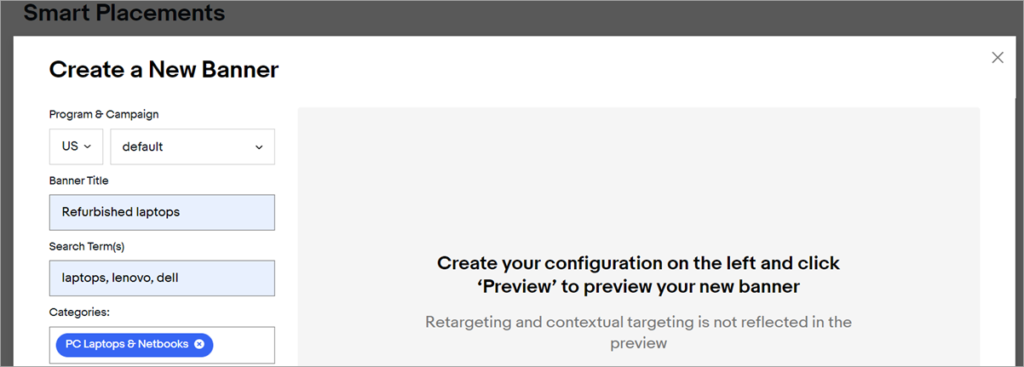Click the 'Create your configuration' preview message
The image size is (1024, 367).
click(639, 275)
